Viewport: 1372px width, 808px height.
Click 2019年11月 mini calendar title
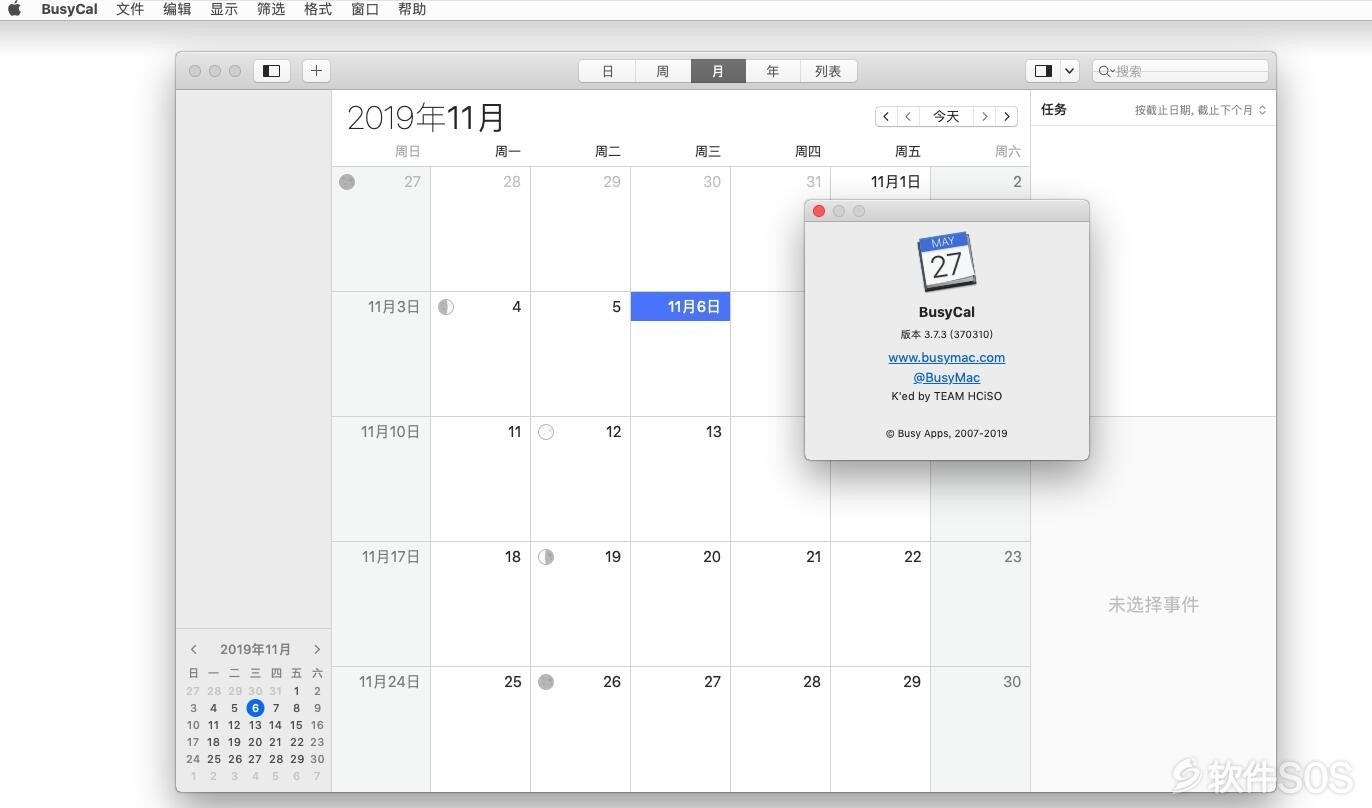pyautogui.click(x=255, y=649)
